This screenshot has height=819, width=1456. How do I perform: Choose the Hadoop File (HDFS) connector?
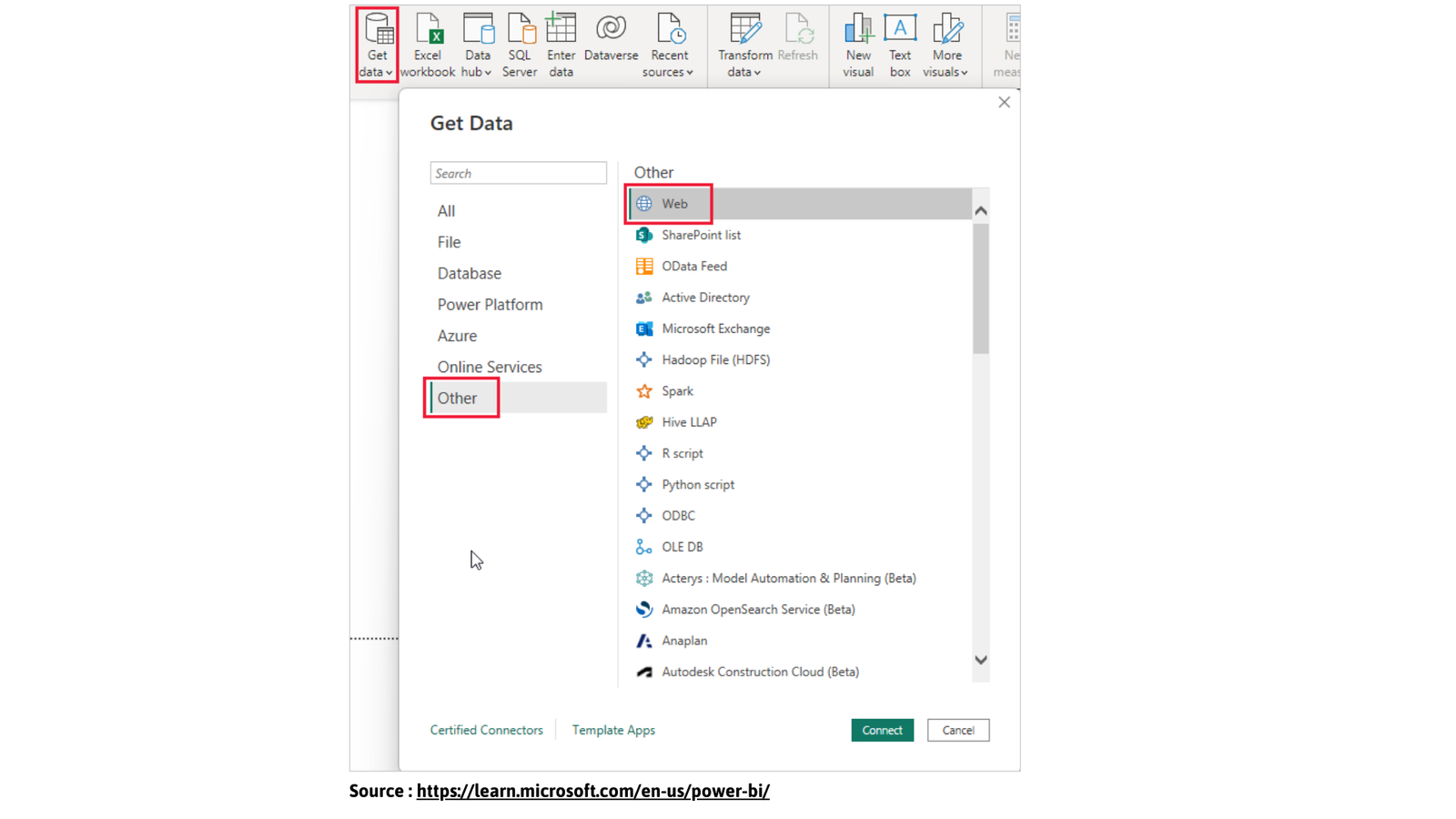coord(799,359)
